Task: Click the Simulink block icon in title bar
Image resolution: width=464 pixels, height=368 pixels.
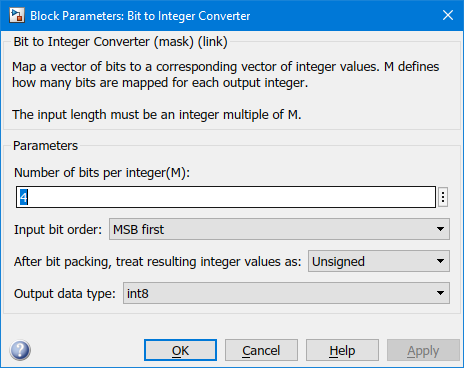Action: 17,16
